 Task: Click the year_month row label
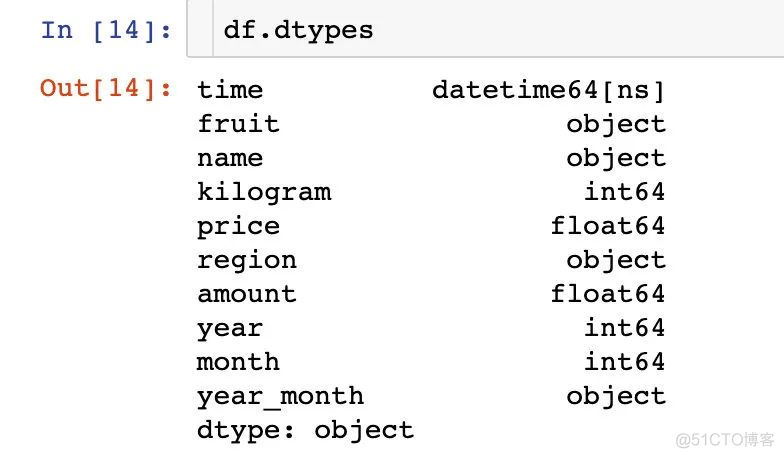coord(280,398)
